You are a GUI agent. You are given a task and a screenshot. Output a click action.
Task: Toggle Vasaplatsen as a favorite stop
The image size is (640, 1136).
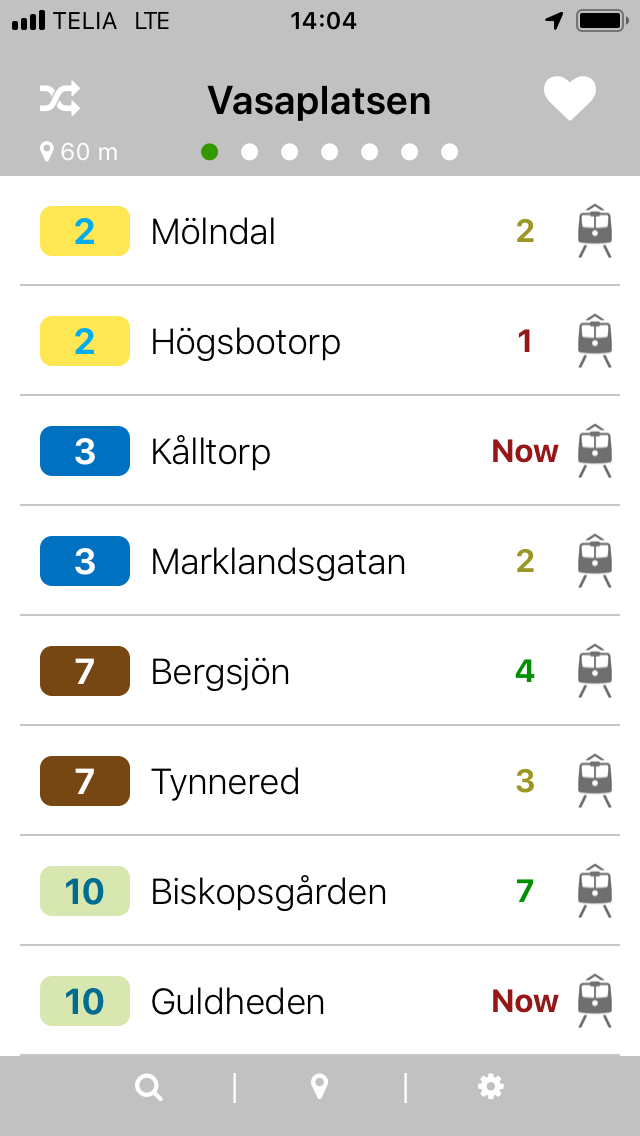pyautogui.click(x=570, y=97)
